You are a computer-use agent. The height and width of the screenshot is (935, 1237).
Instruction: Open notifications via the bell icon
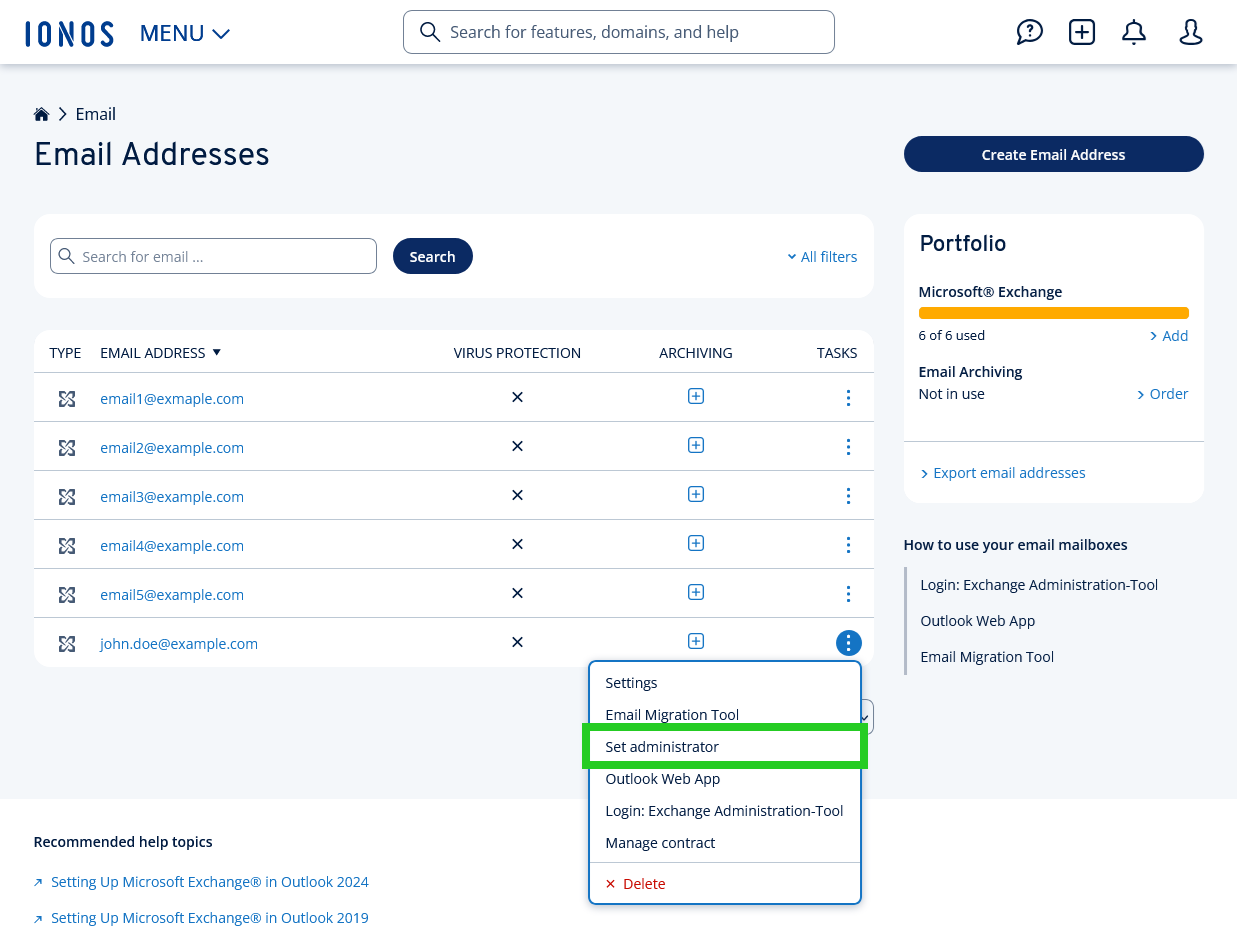1134,32
